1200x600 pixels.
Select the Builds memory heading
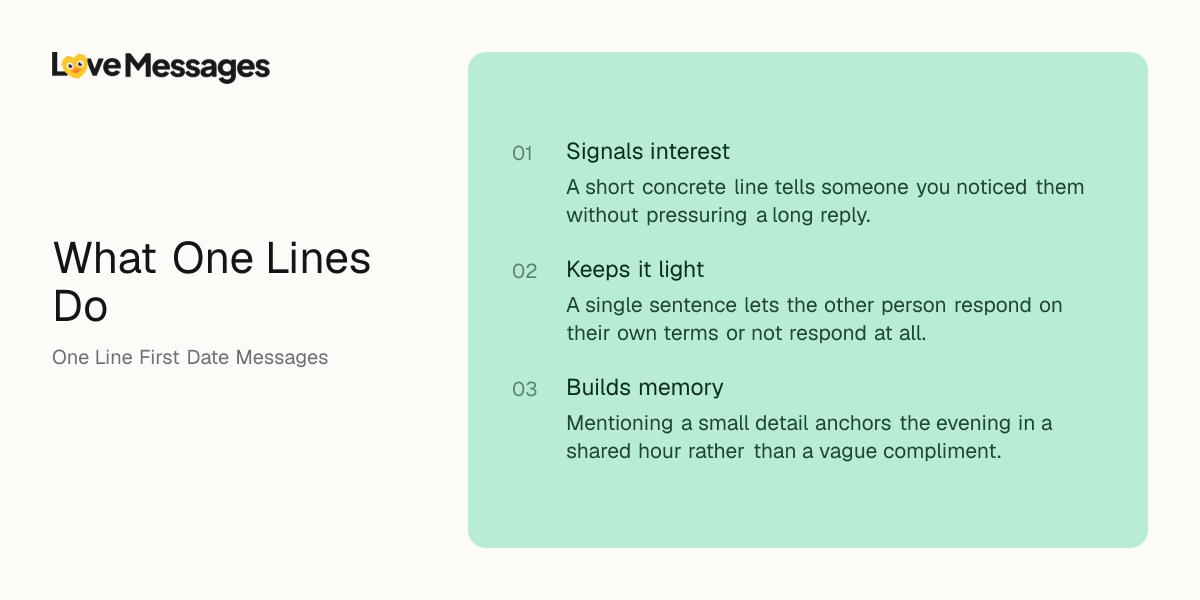pyautogui.click(x=645, y=388)
